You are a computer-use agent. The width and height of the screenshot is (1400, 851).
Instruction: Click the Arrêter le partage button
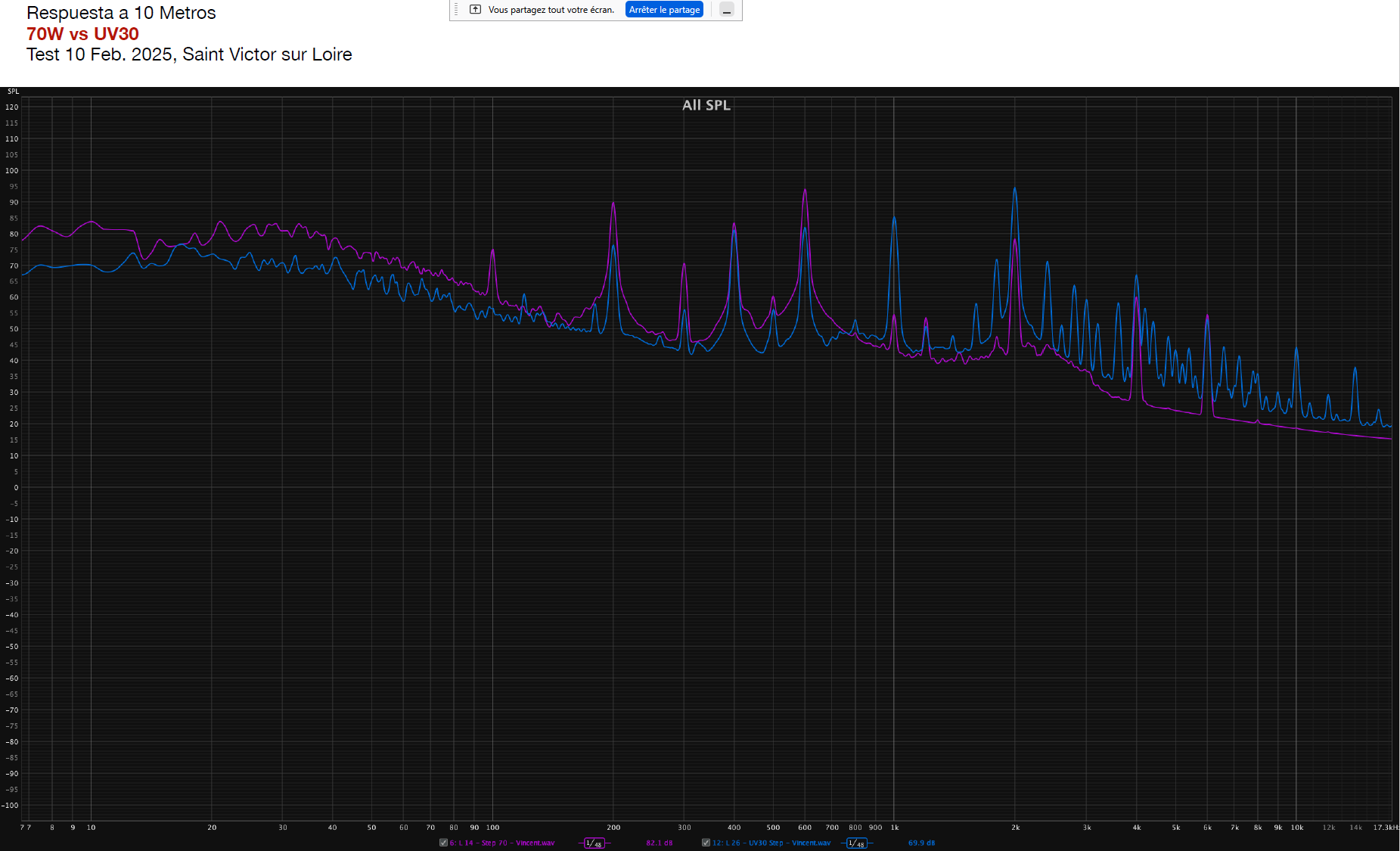664,10
